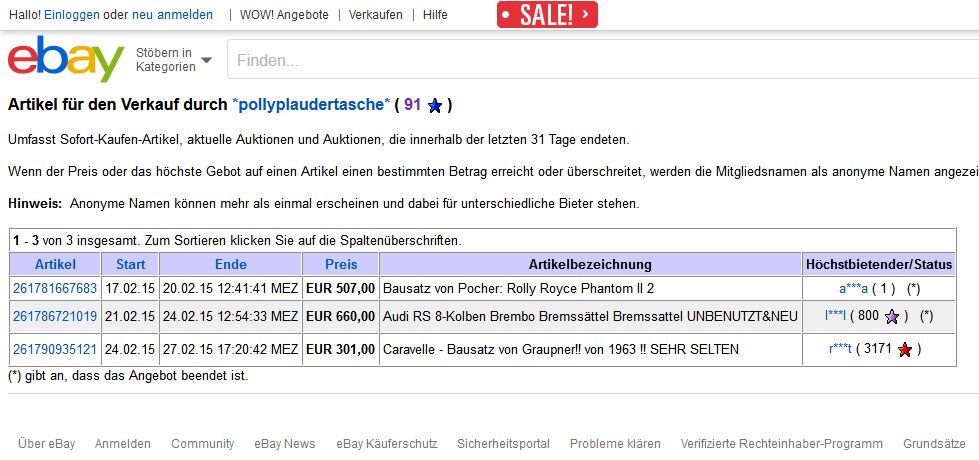Click price EUR 301,00
979x460 pixels.
[340, 350]
